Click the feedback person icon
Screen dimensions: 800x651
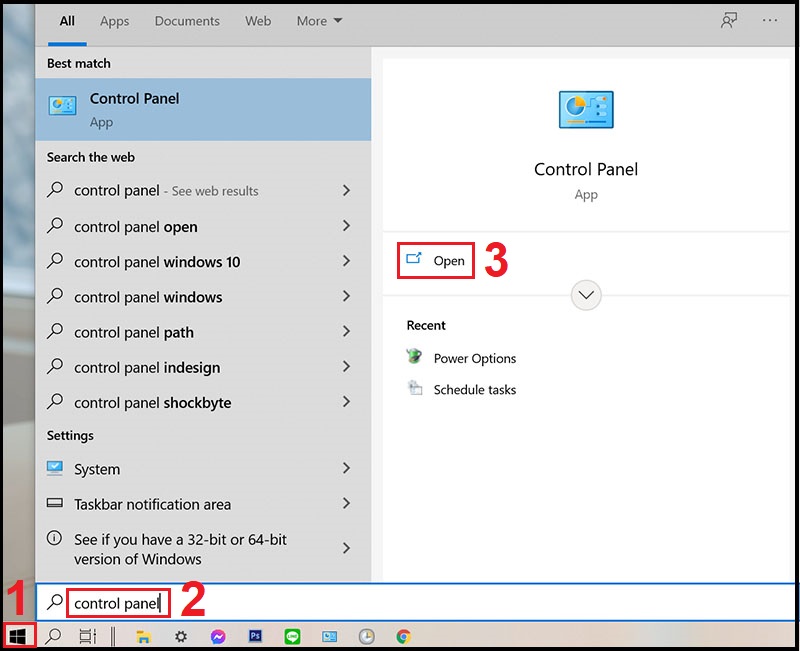[729, 20]
